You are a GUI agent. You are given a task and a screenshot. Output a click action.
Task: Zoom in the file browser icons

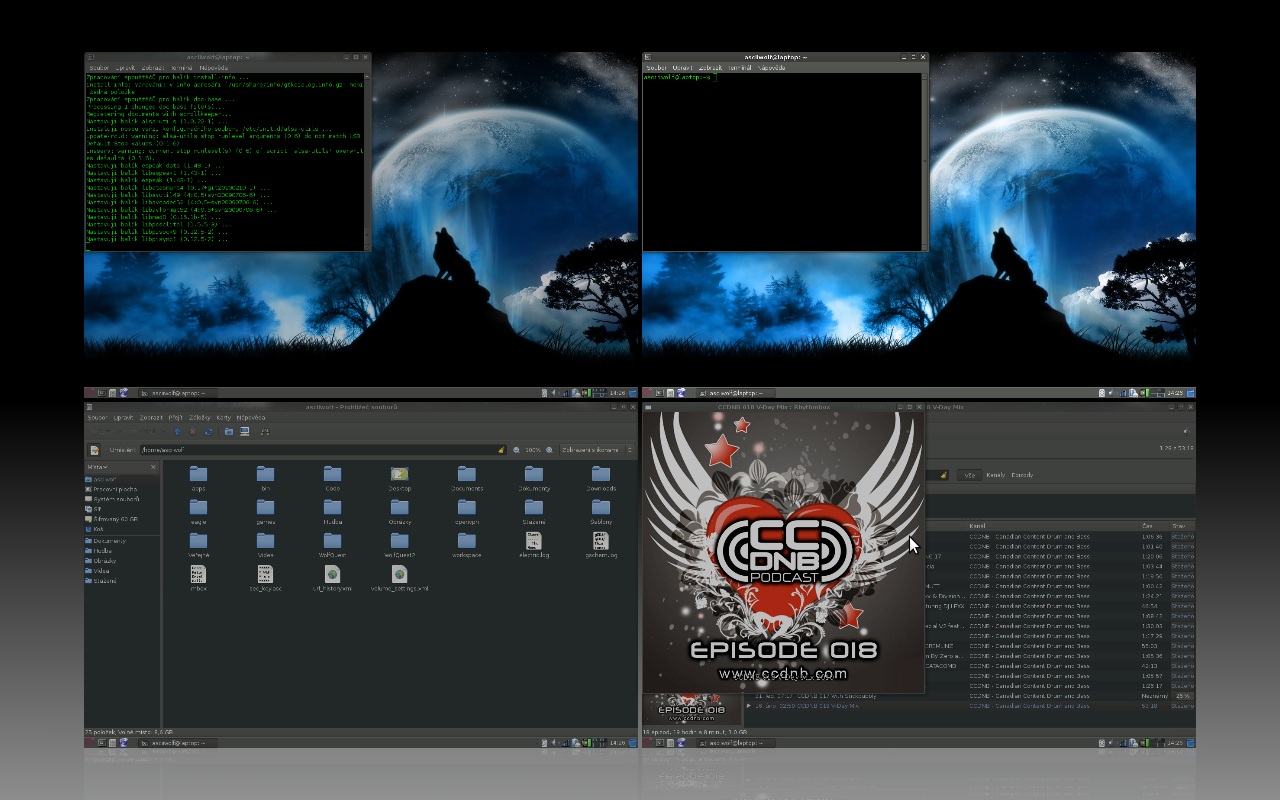point(549,450)
